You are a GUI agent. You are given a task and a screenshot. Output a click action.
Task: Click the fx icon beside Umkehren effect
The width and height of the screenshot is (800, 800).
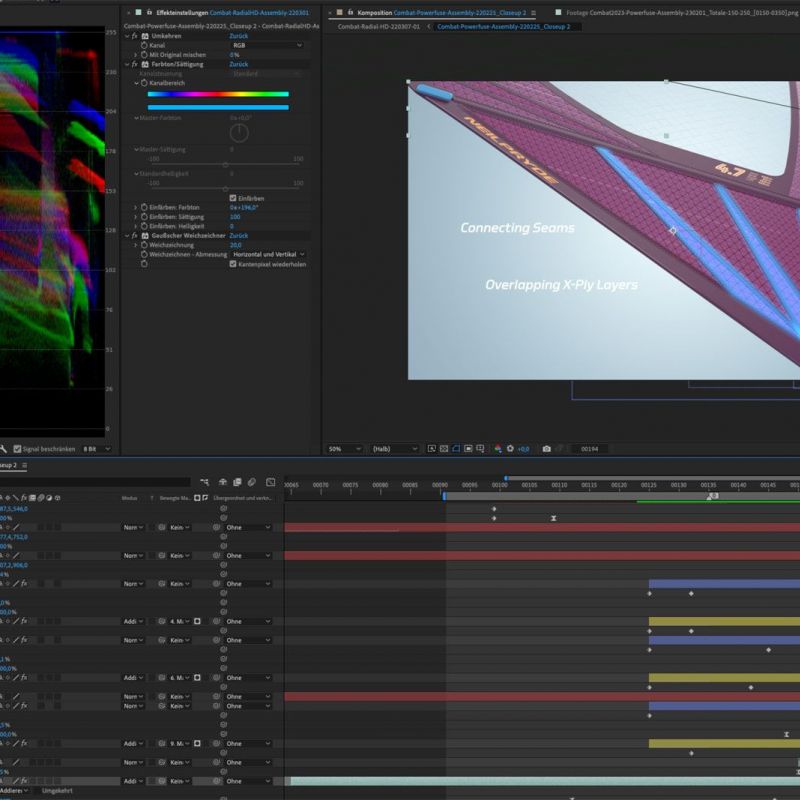coord(135,36)
